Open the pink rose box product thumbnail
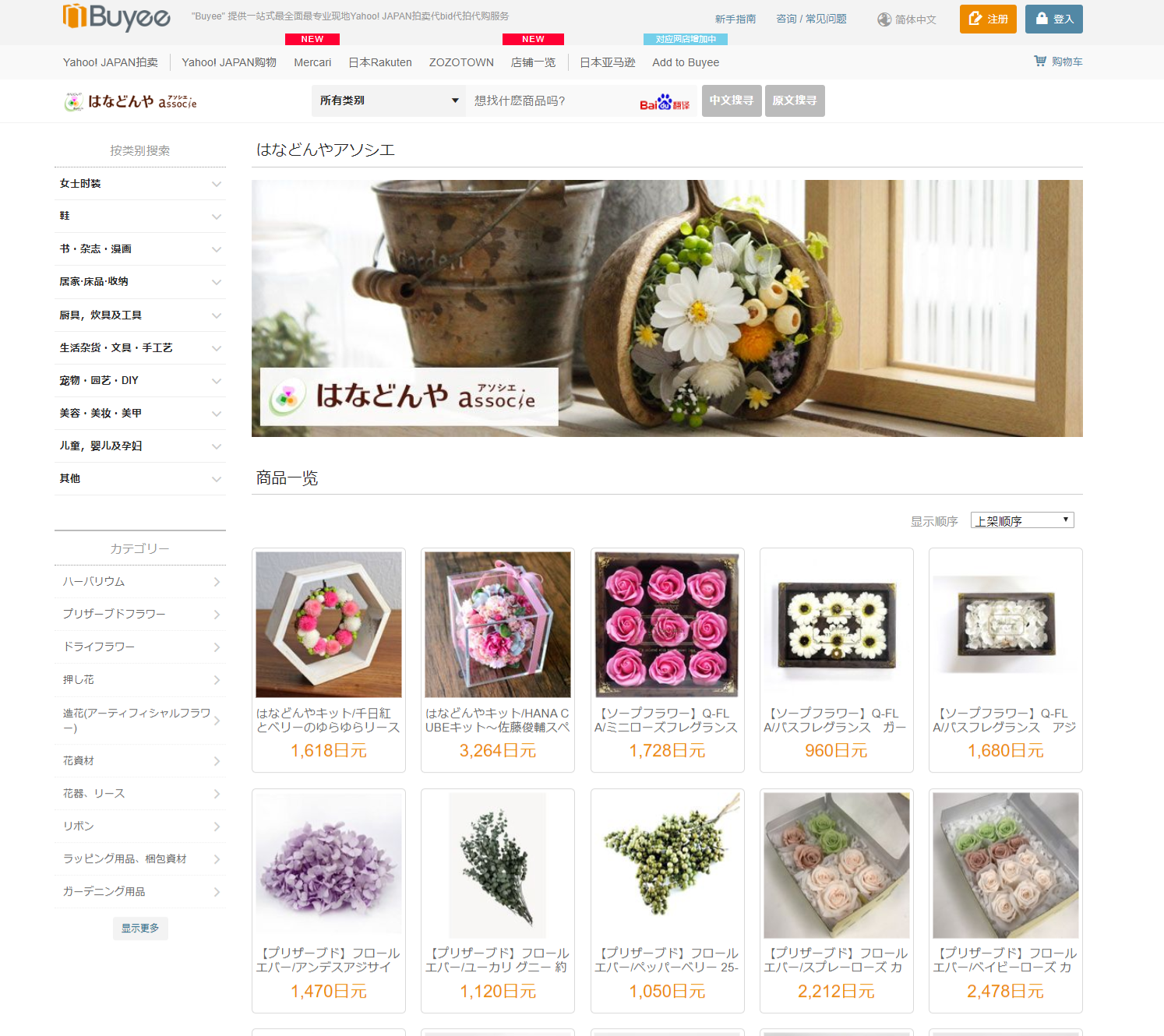Image resolution: width=1164 pixels, height=1036 pixels. (667, 625)
